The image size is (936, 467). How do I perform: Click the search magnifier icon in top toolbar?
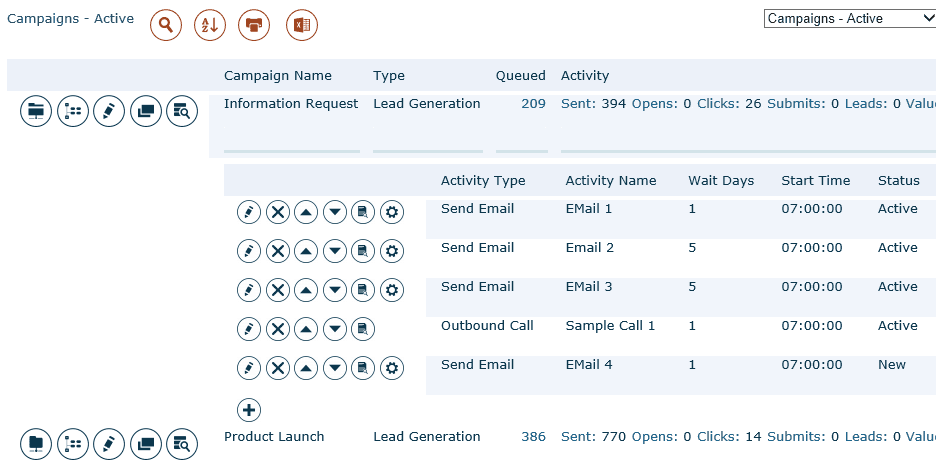pyautogui.click(x=166, y=25)
